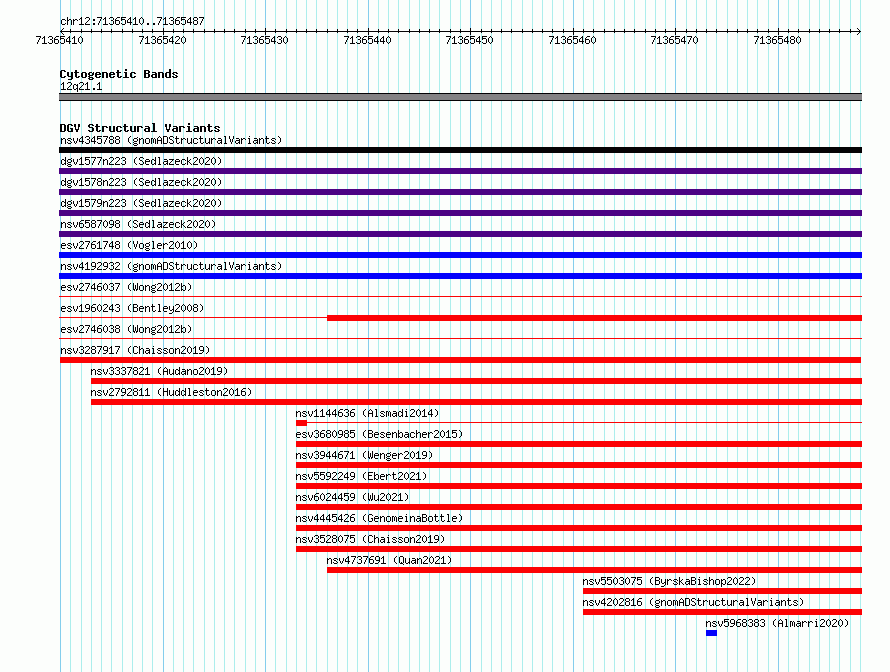Click the small blue block of nsv5968383

[x=711, y=633]
